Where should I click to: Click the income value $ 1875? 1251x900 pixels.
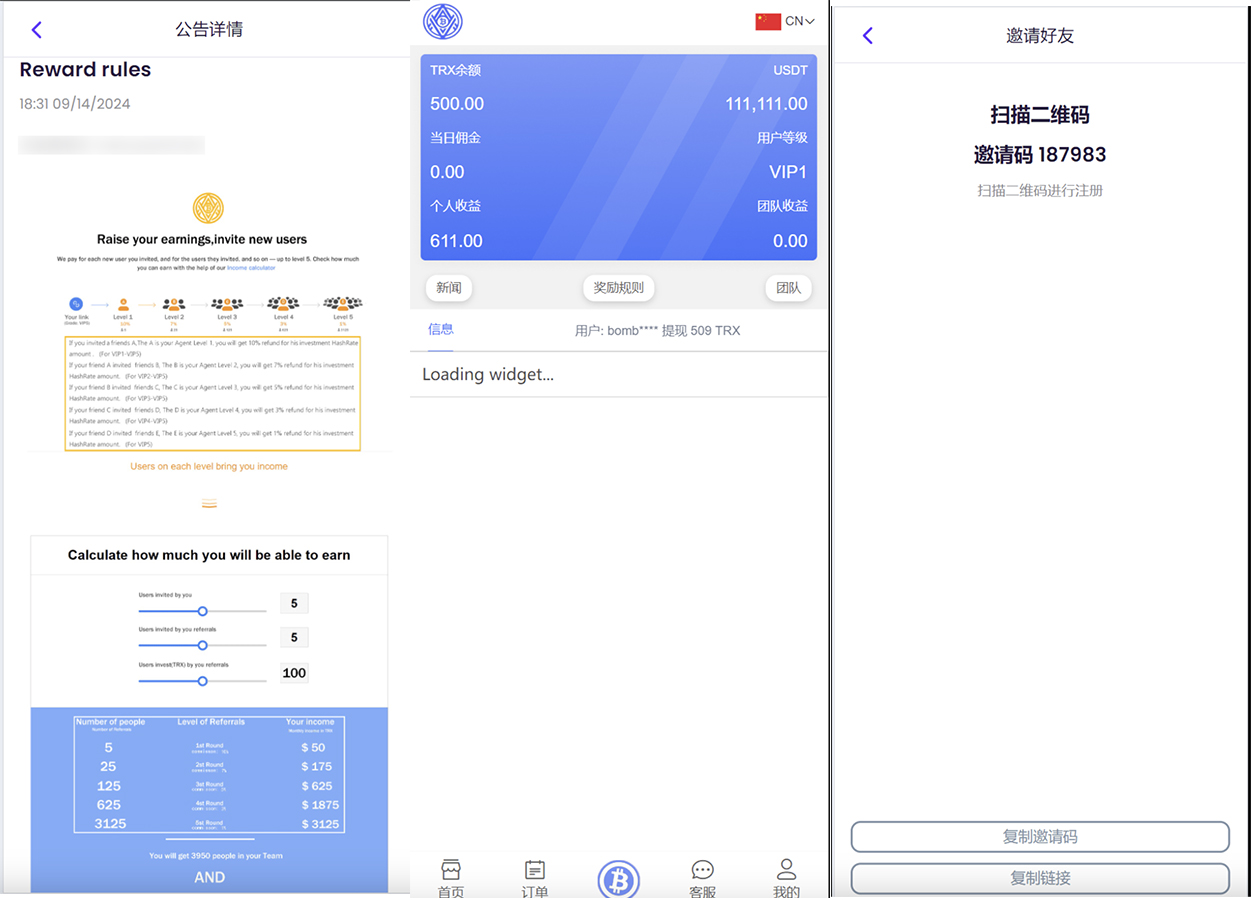(x=320, y=805)
